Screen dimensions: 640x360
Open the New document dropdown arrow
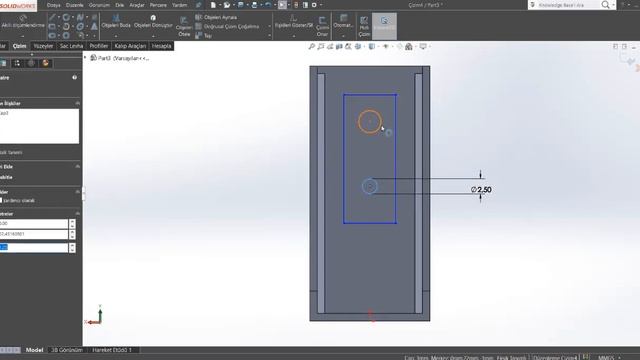(220, 5)
